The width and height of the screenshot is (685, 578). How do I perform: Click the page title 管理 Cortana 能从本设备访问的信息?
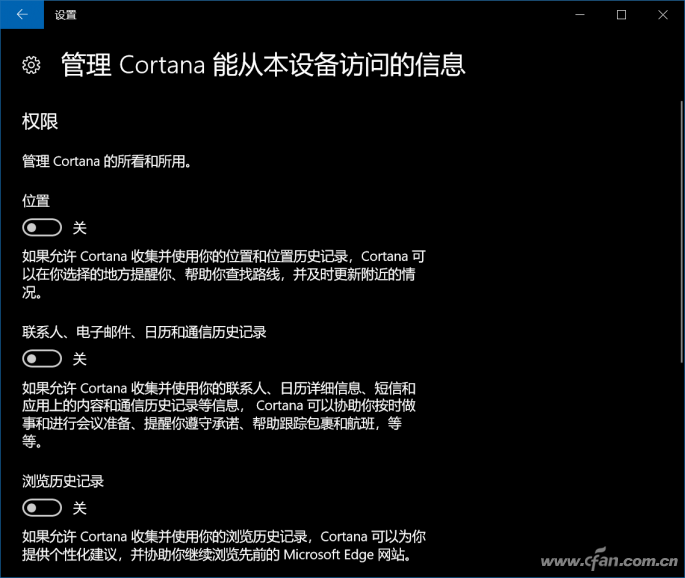[x=263, y=65]
